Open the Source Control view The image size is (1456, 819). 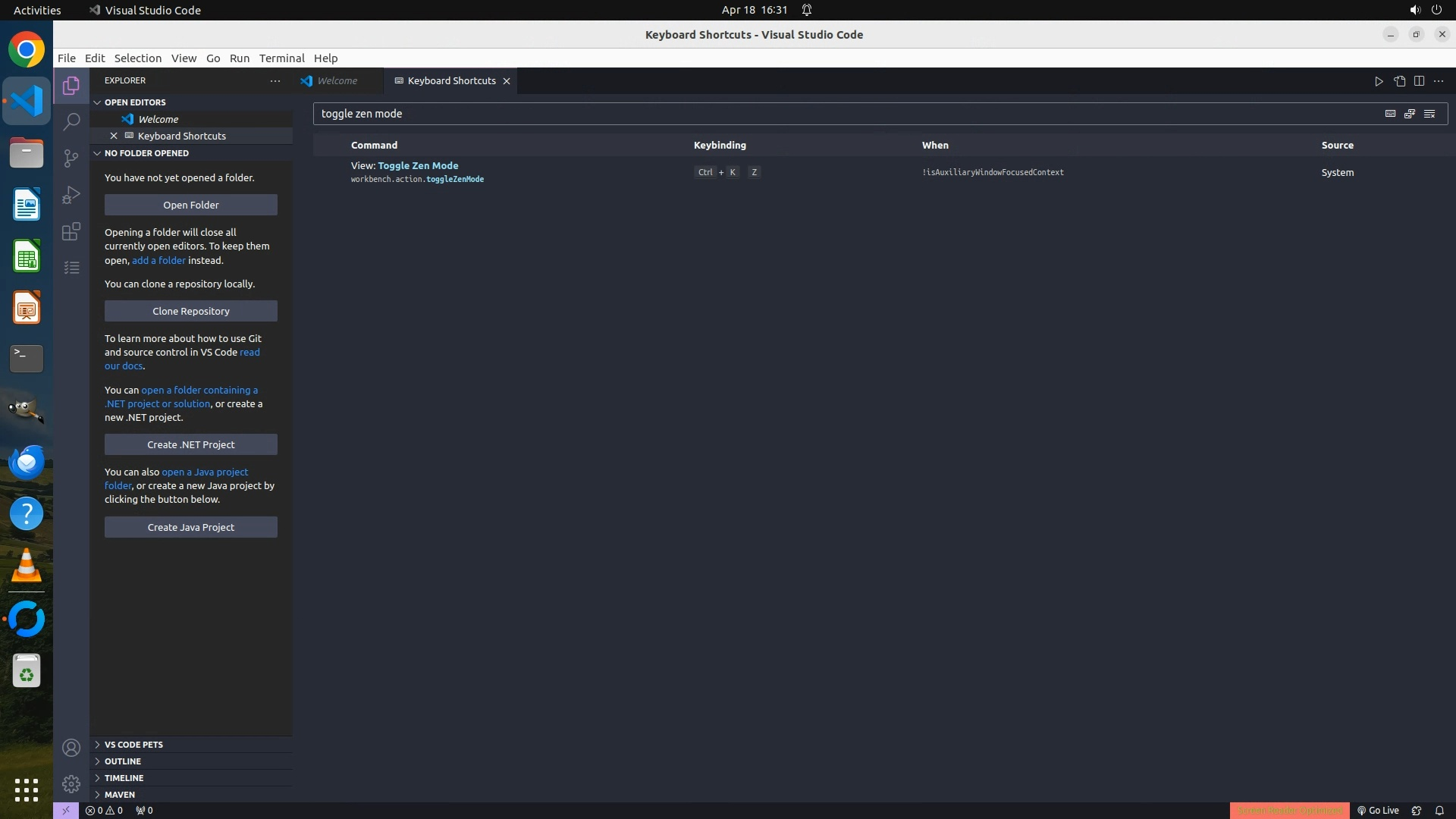71,158
